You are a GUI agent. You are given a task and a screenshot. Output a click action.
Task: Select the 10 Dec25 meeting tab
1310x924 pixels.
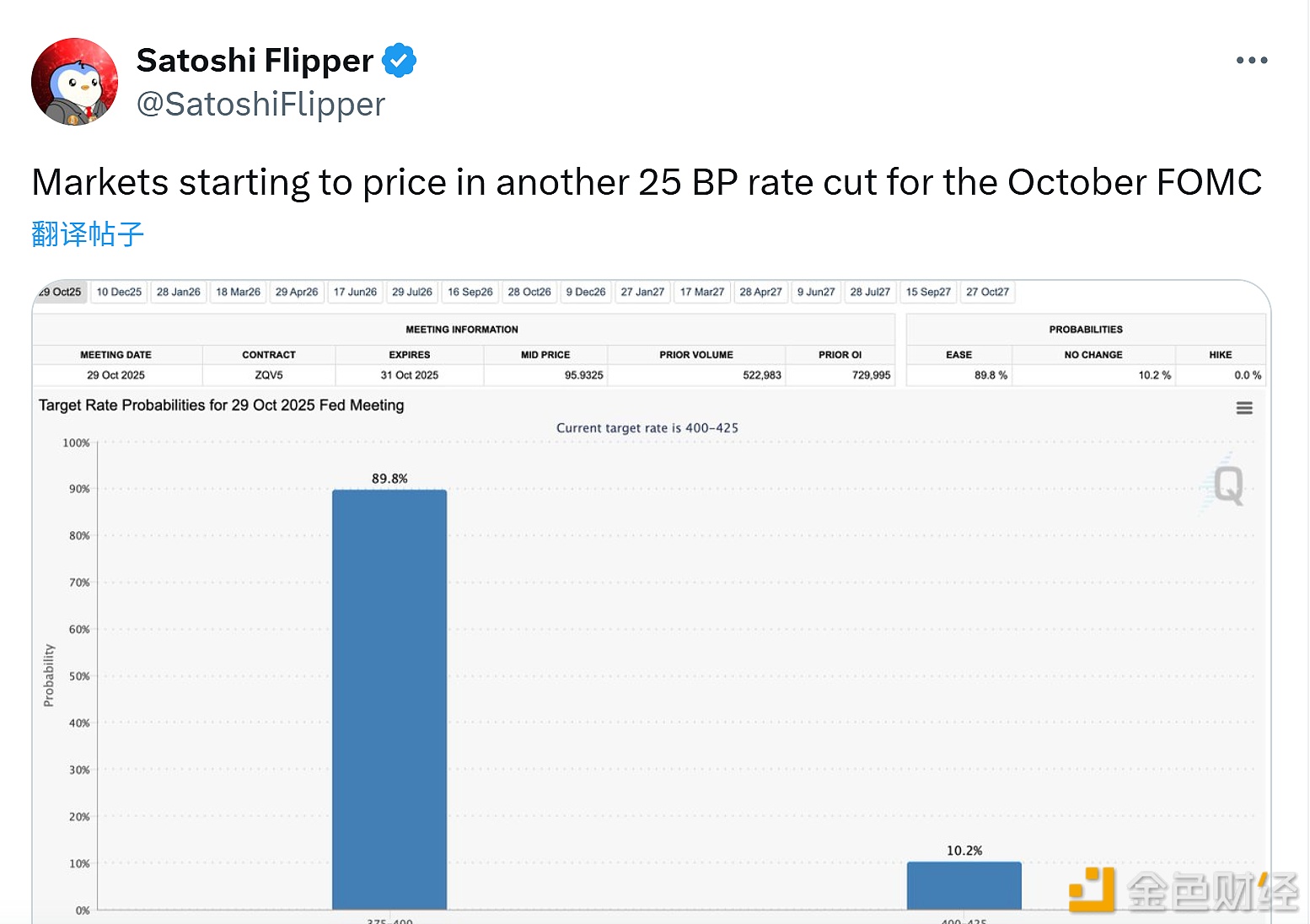[119, 293]
